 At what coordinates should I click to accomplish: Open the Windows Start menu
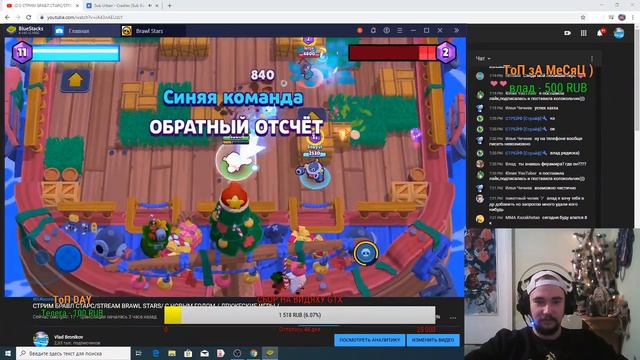tap(8, 353)
